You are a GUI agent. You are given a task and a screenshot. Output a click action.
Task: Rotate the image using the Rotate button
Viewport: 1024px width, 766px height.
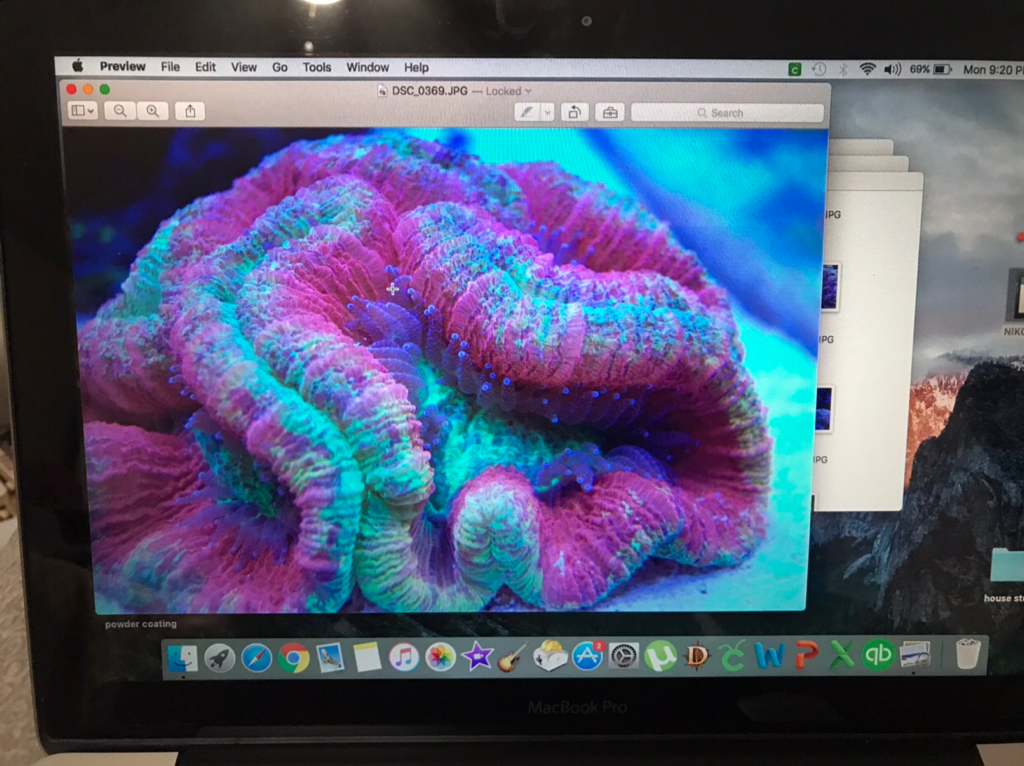574,112
